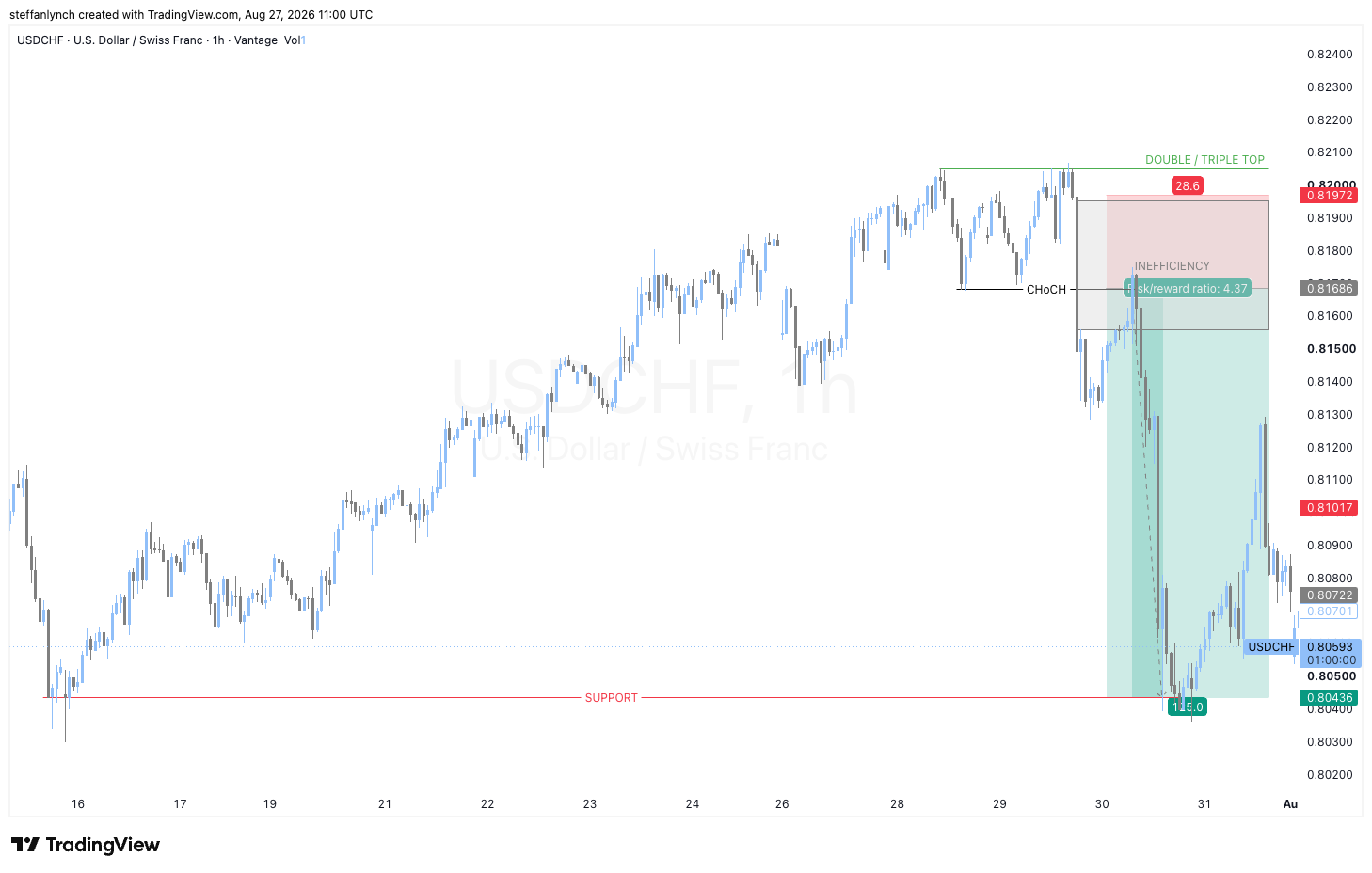
Task: Click the CHoCH annotation text
Action: pyautogui.click(x=1046, y=290)
